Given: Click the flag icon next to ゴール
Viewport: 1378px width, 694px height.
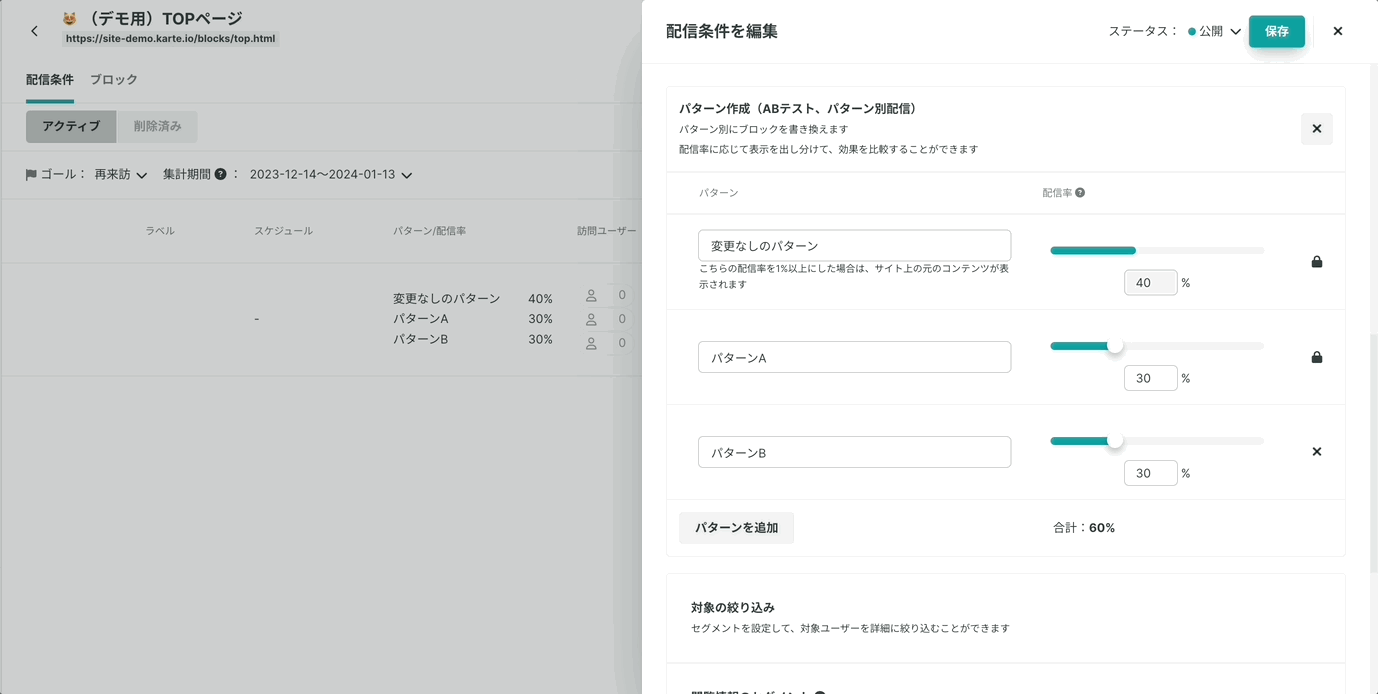Looking at the screenshot, I should pos(31,174).
